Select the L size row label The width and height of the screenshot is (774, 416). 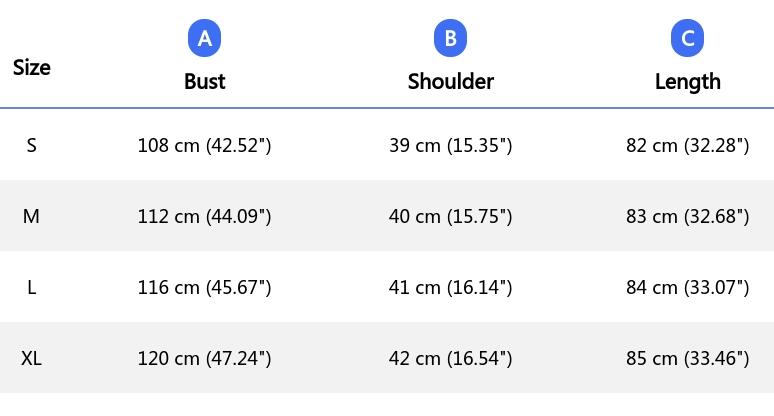[32, 287]
